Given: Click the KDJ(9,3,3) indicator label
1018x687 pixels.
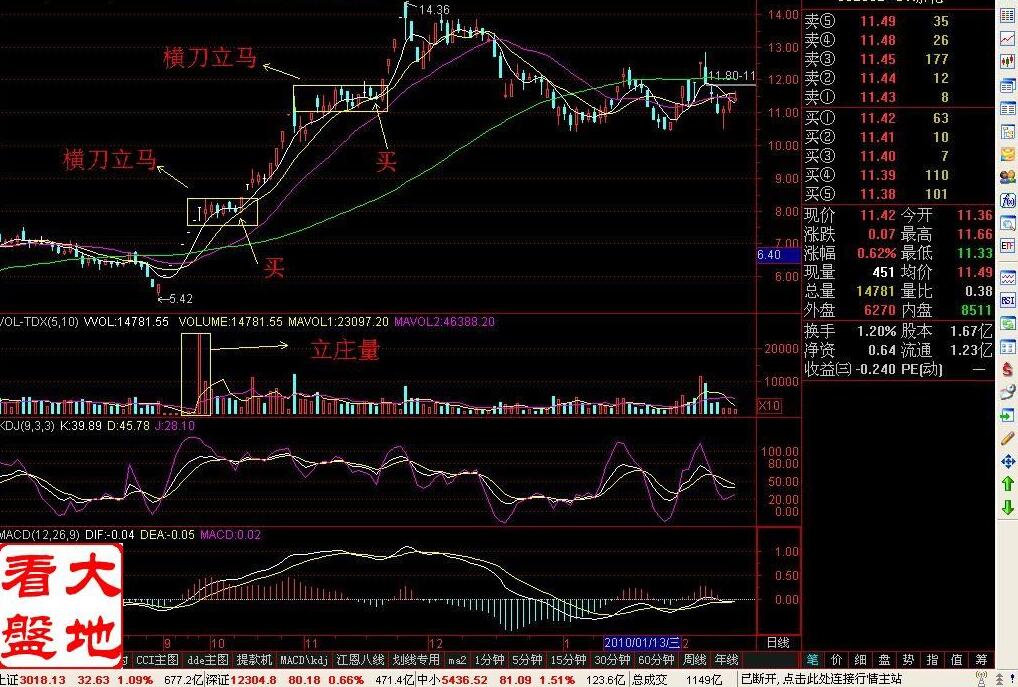Looking at the screenshot, I should [x=29, y=426].
